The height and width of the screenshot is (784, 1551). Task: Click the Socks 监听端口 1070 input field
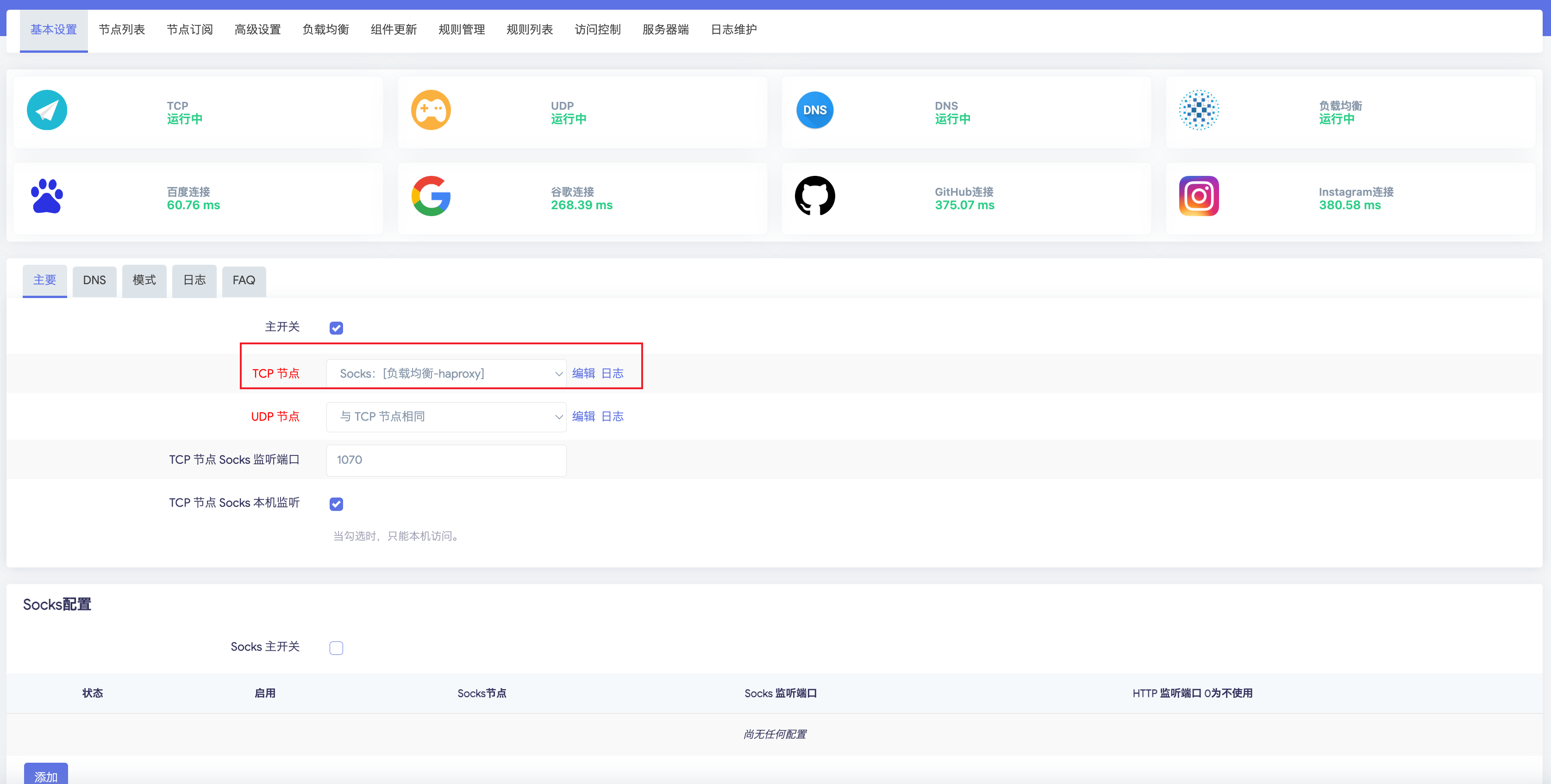(x=445, y=460)
